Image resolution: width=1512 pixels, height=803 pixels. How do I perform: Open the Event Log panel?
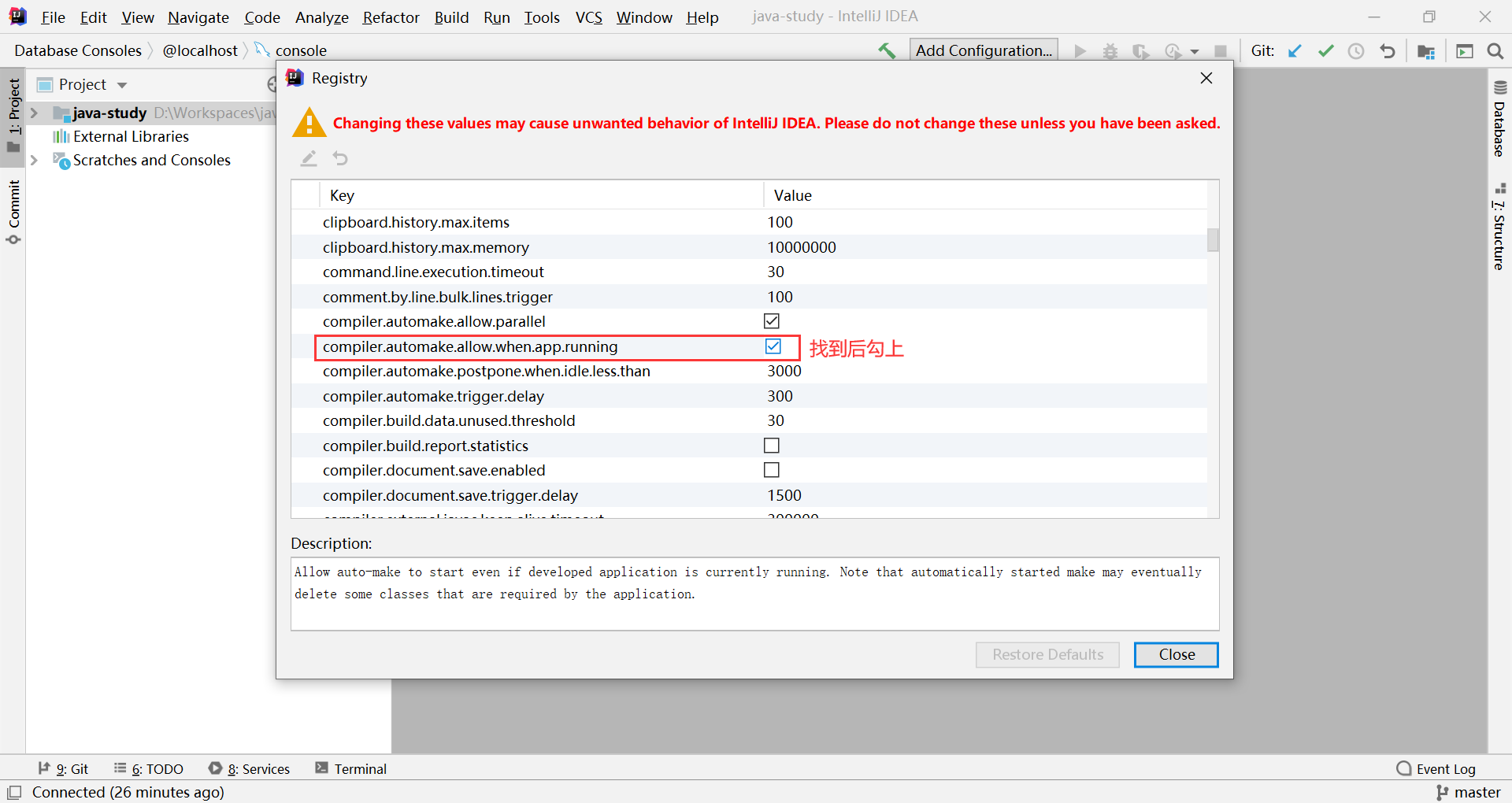point(1436,769)
